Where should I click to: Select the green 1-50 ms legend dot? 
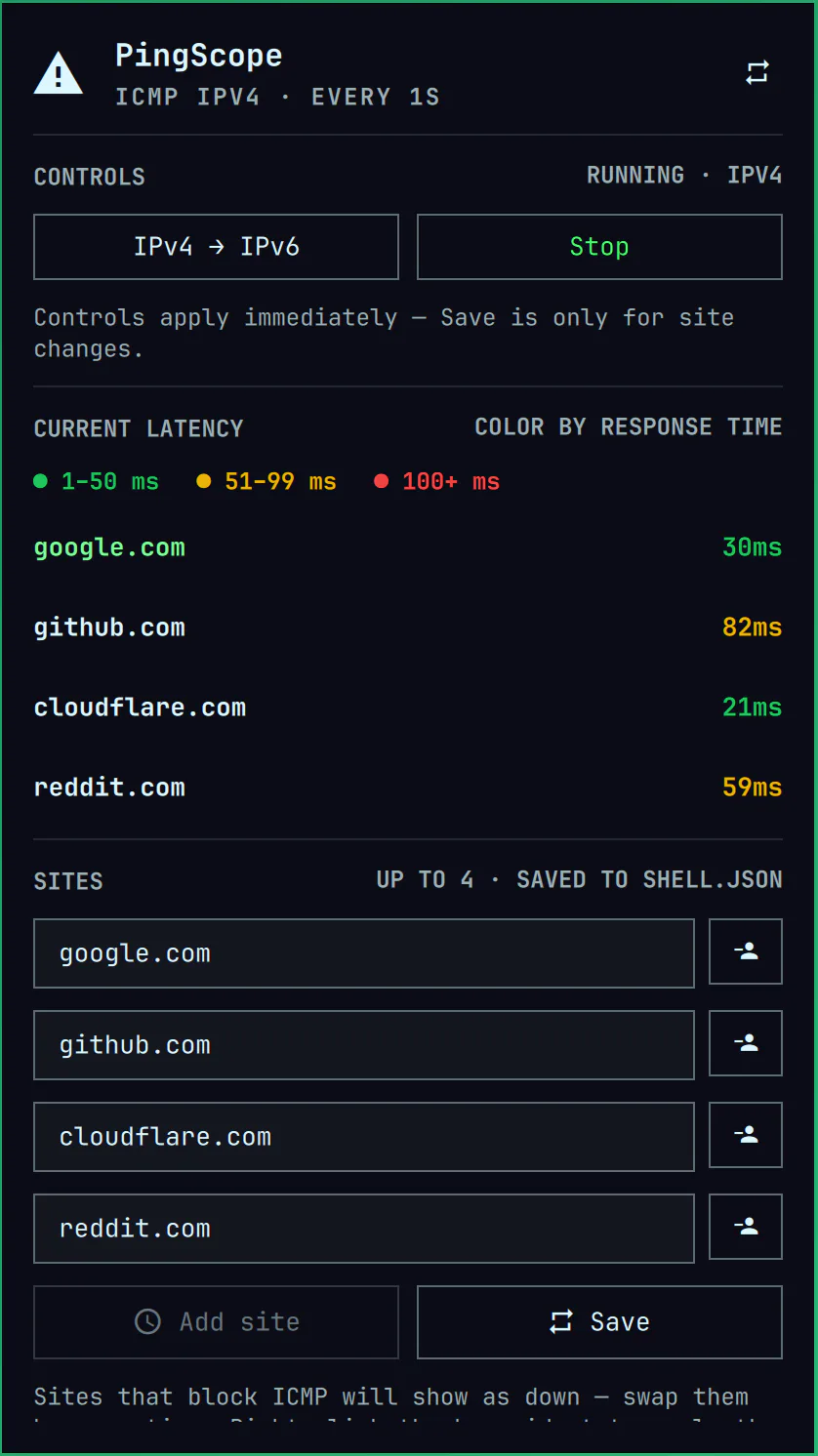click(40, 481)
